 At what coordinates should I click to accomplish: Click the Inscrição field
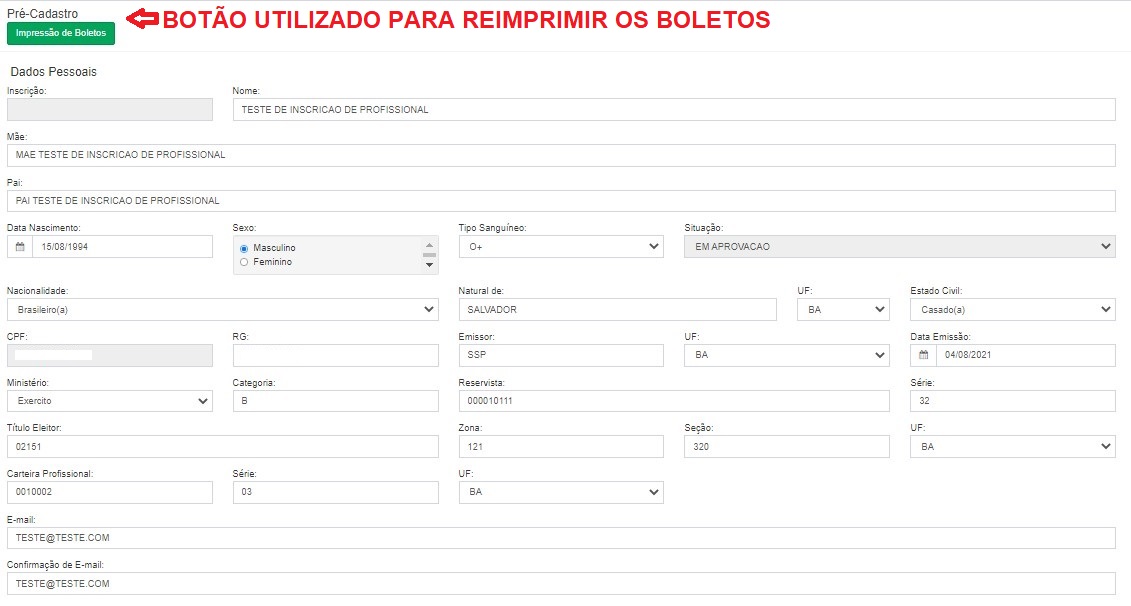(110, 110)
